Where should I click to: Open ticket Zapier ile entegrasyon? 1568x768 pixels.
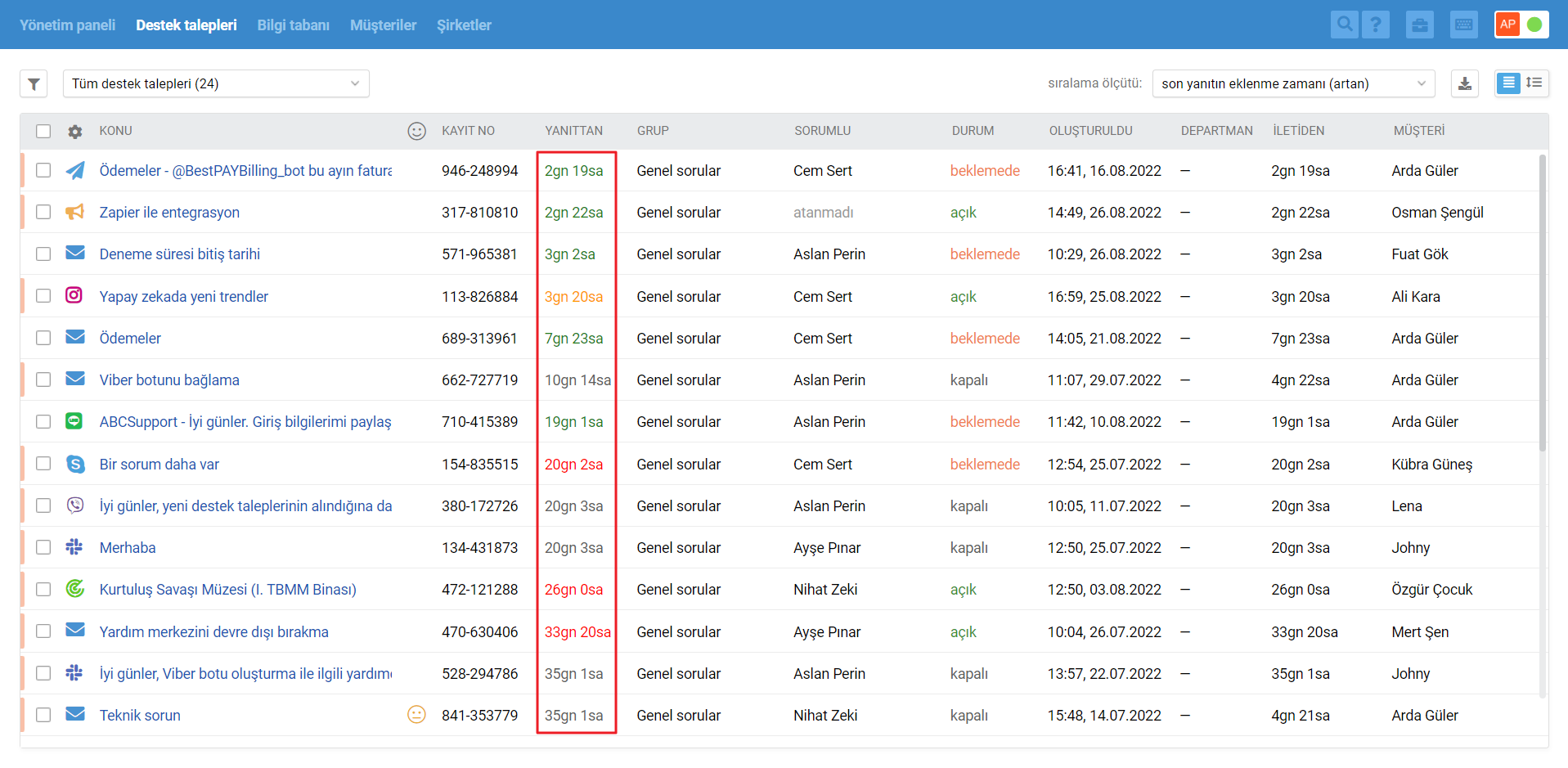(169, 213)
